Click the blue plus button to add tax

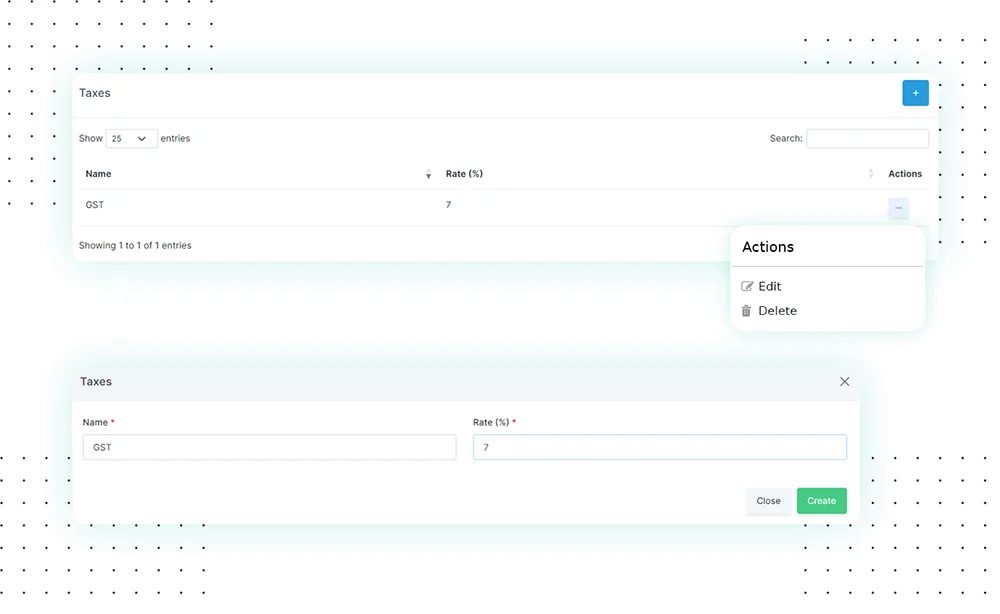(915, 93)
